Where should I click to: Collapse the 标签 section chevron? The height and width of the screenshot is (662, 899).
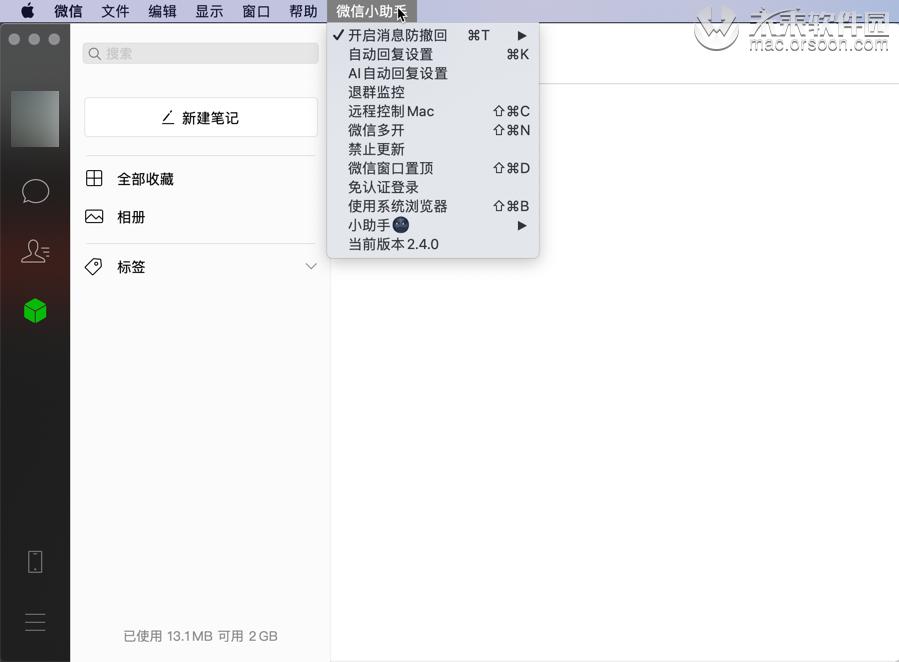pos(311,267)
